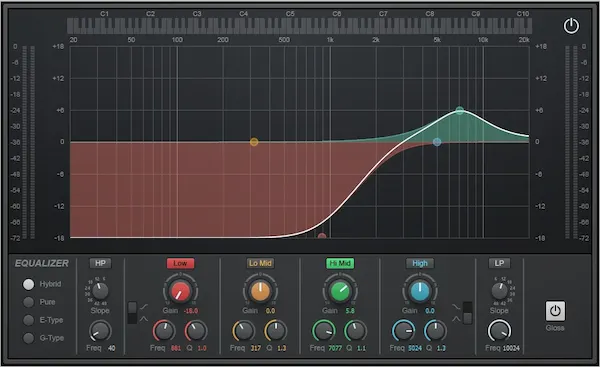Click the Low band Q knob
Image resolution: width=600 pixels, height=367 pixels.
click(x=196, y=331)
